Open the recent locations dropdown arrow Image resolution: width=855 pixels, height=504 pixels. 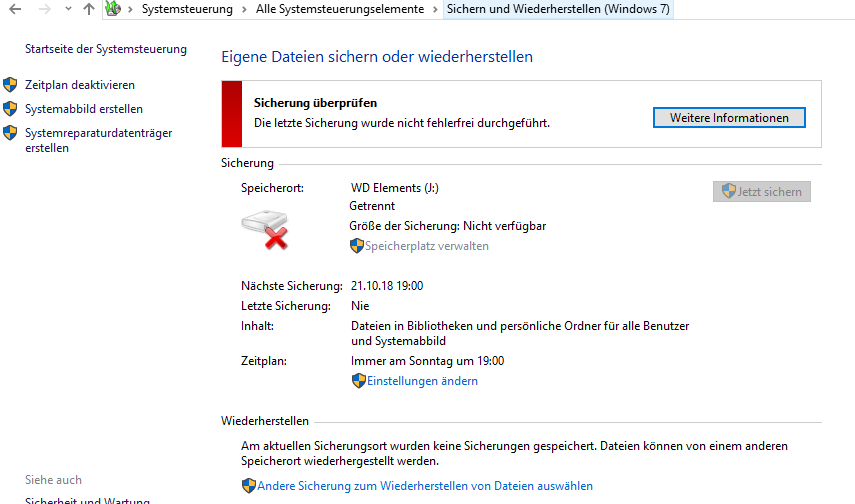click(x=68, y=9)
